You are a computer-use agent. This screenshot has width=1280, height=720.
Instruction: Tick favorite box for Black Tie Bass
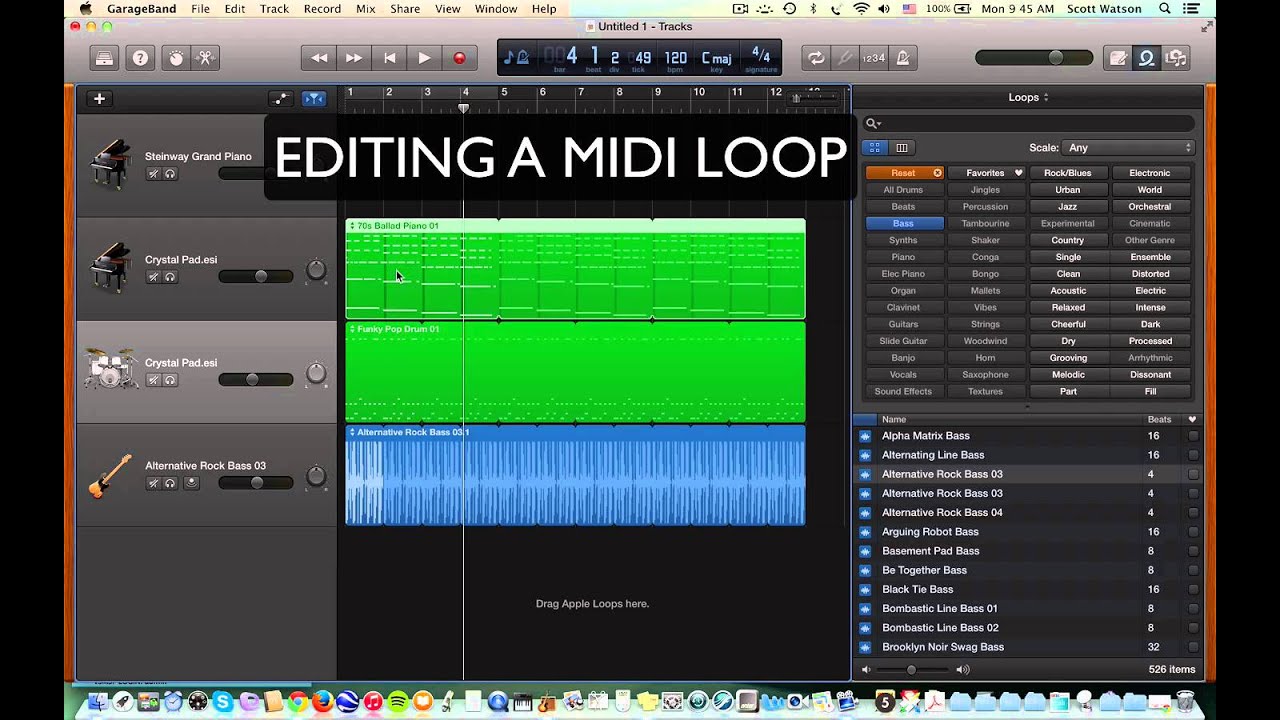point(1192,589)
